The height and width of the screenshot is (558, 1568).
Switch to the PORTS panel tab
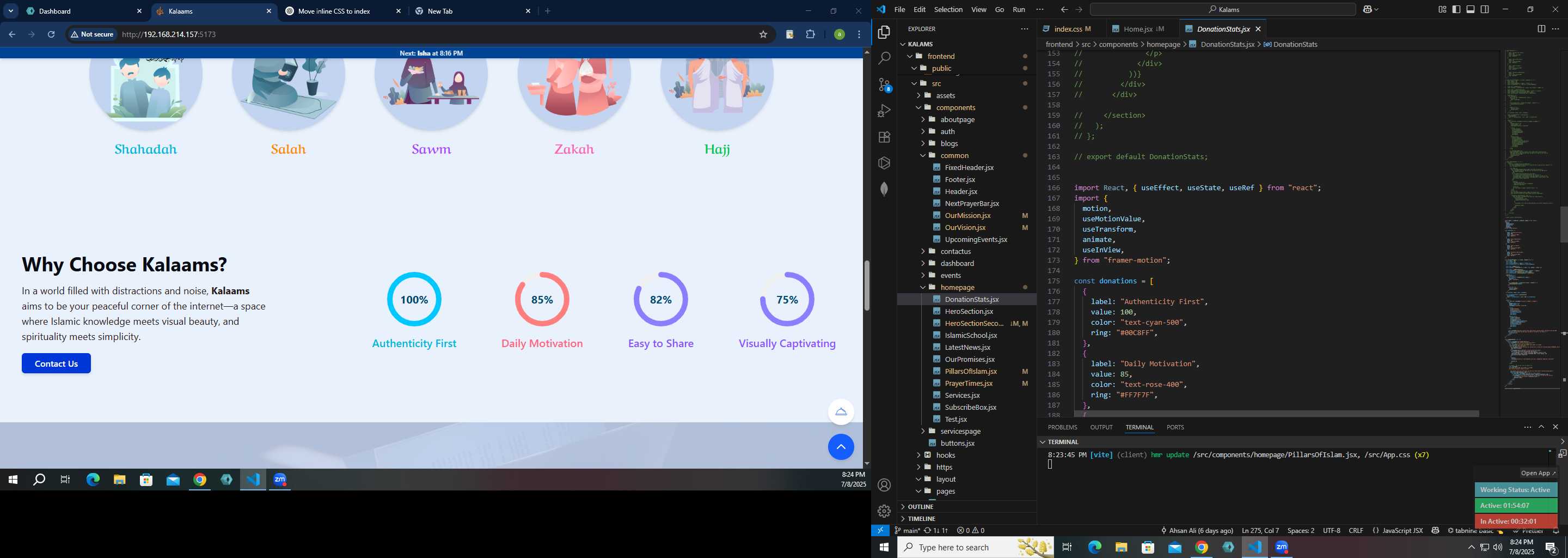(x=1175, y=427)
